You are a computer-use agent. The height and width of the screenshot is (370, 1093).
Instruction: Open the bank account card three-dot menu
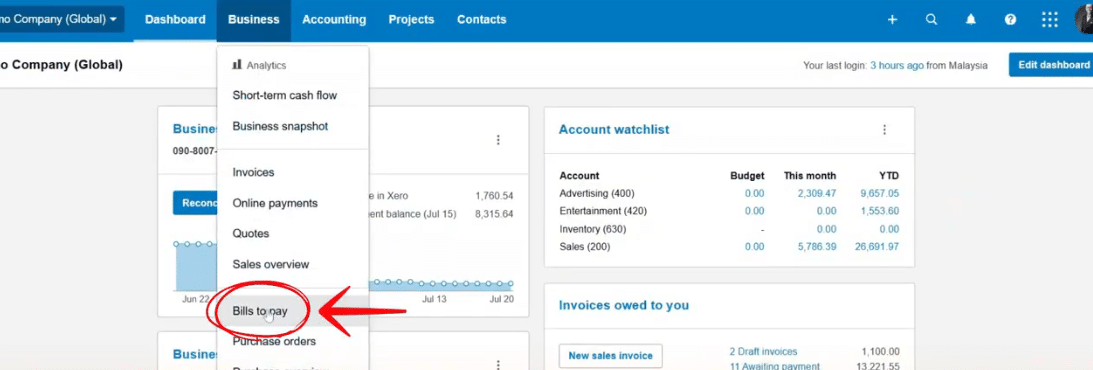(x=498, y=140)
